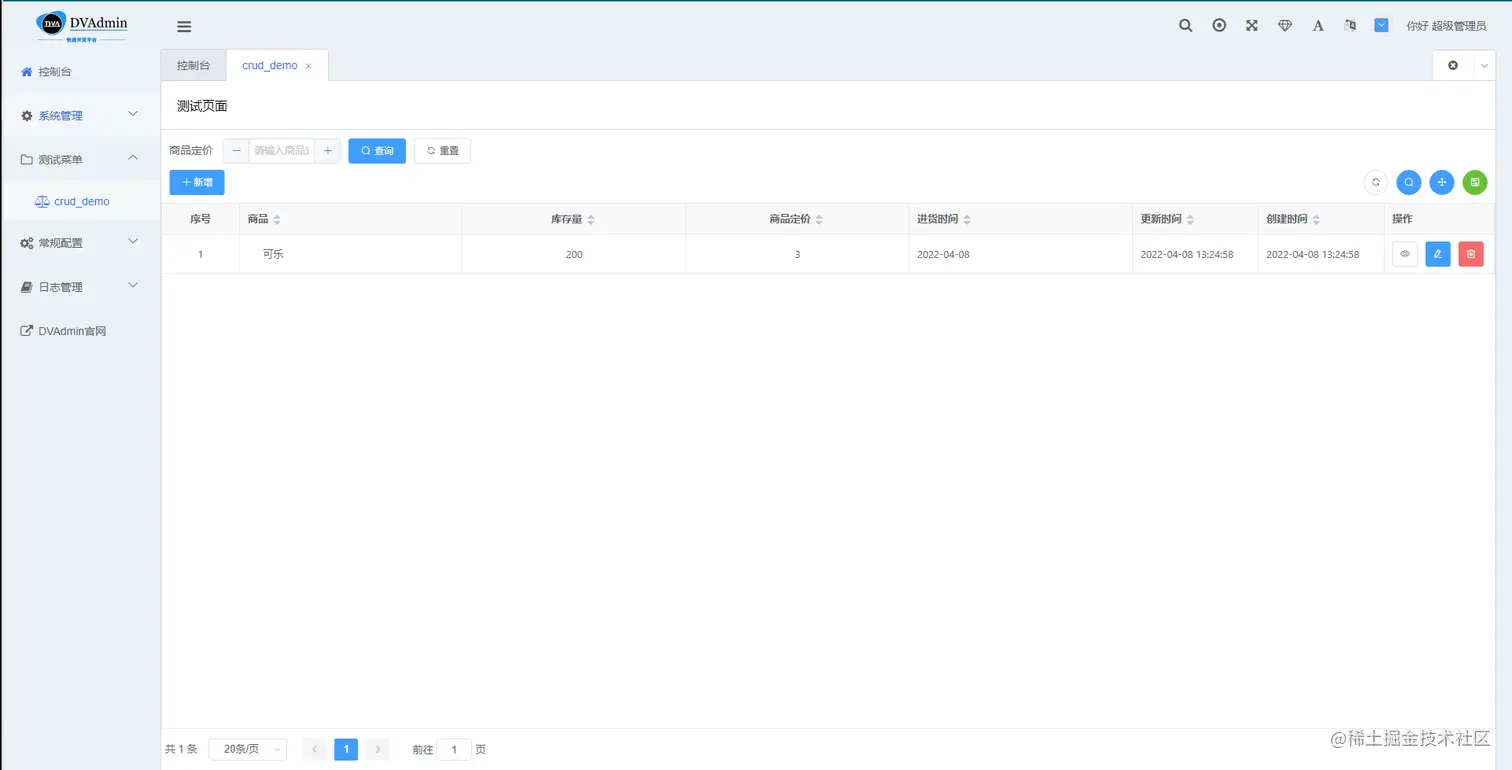Delete the 可乐 record with the trash icon
Viewport: 1512px width, 770px height.
1470,254
